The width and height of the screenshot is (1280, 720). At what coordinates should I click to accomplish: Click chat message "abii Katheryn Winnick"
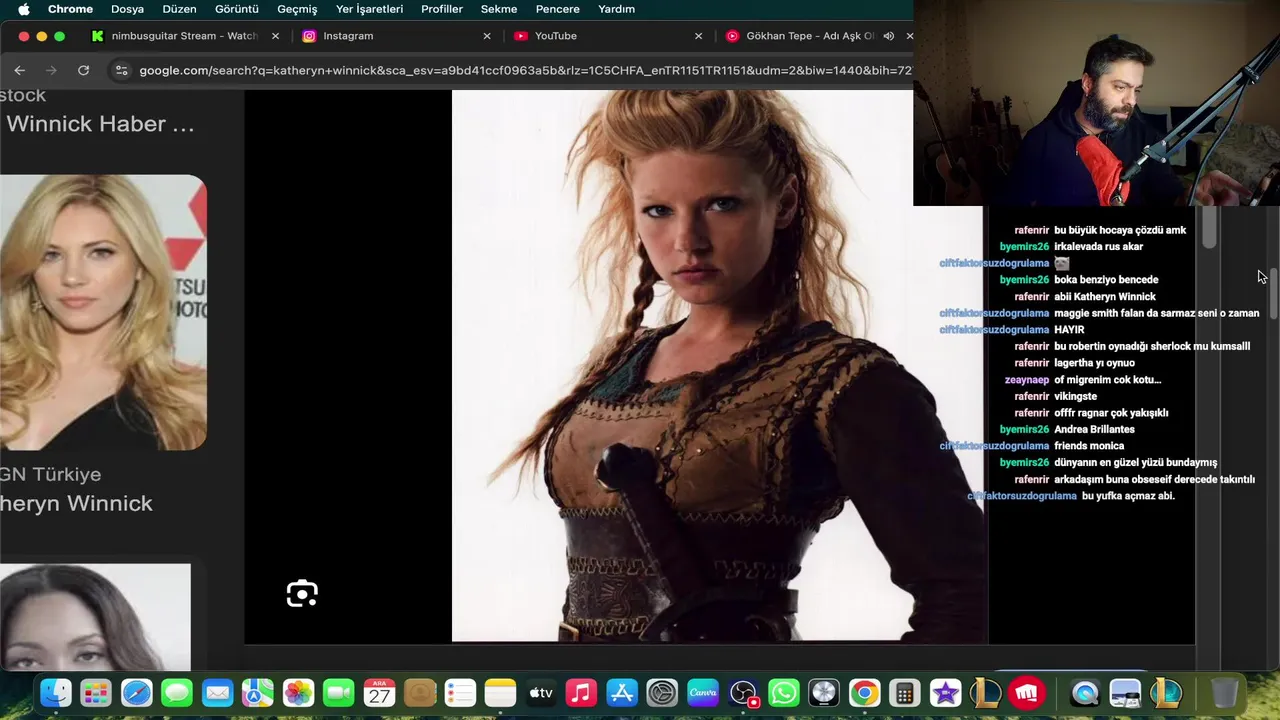coord(1104,297)
